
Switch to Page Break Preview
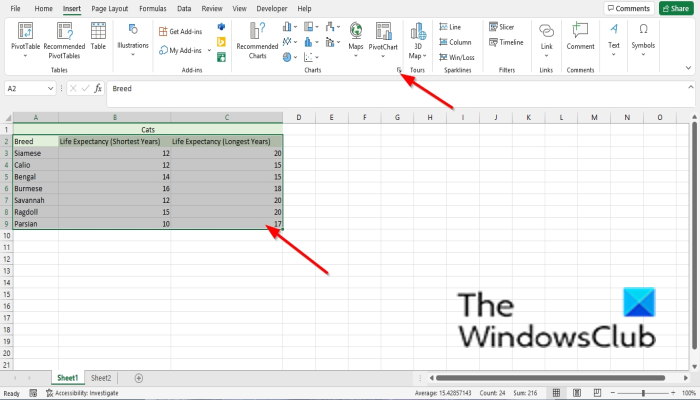pyautogui.click(x=597, y=393)
